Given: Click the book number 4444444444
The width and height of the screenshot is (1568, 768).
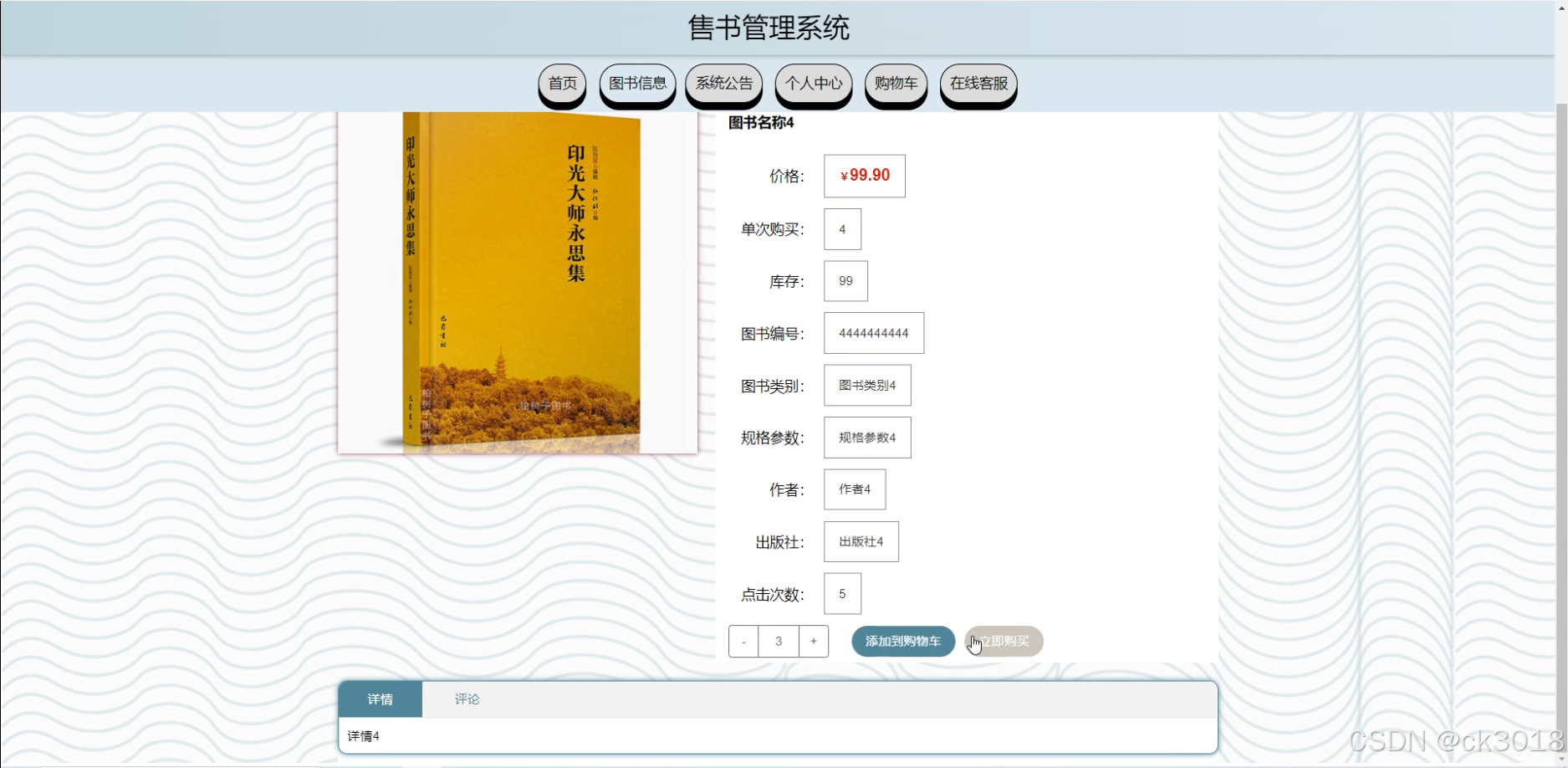Looking at the screenshot, I should (874, 333).
